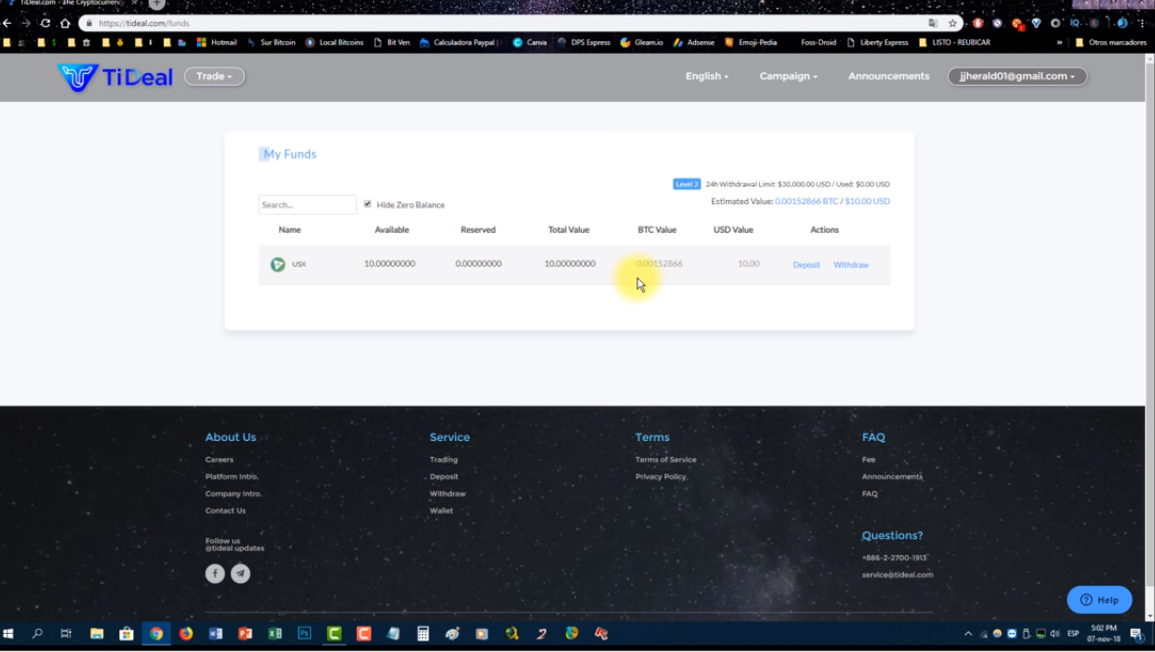Open the Contact Us footer link
This screenshot has width=1155, height=652.
[x=225, y=511]
